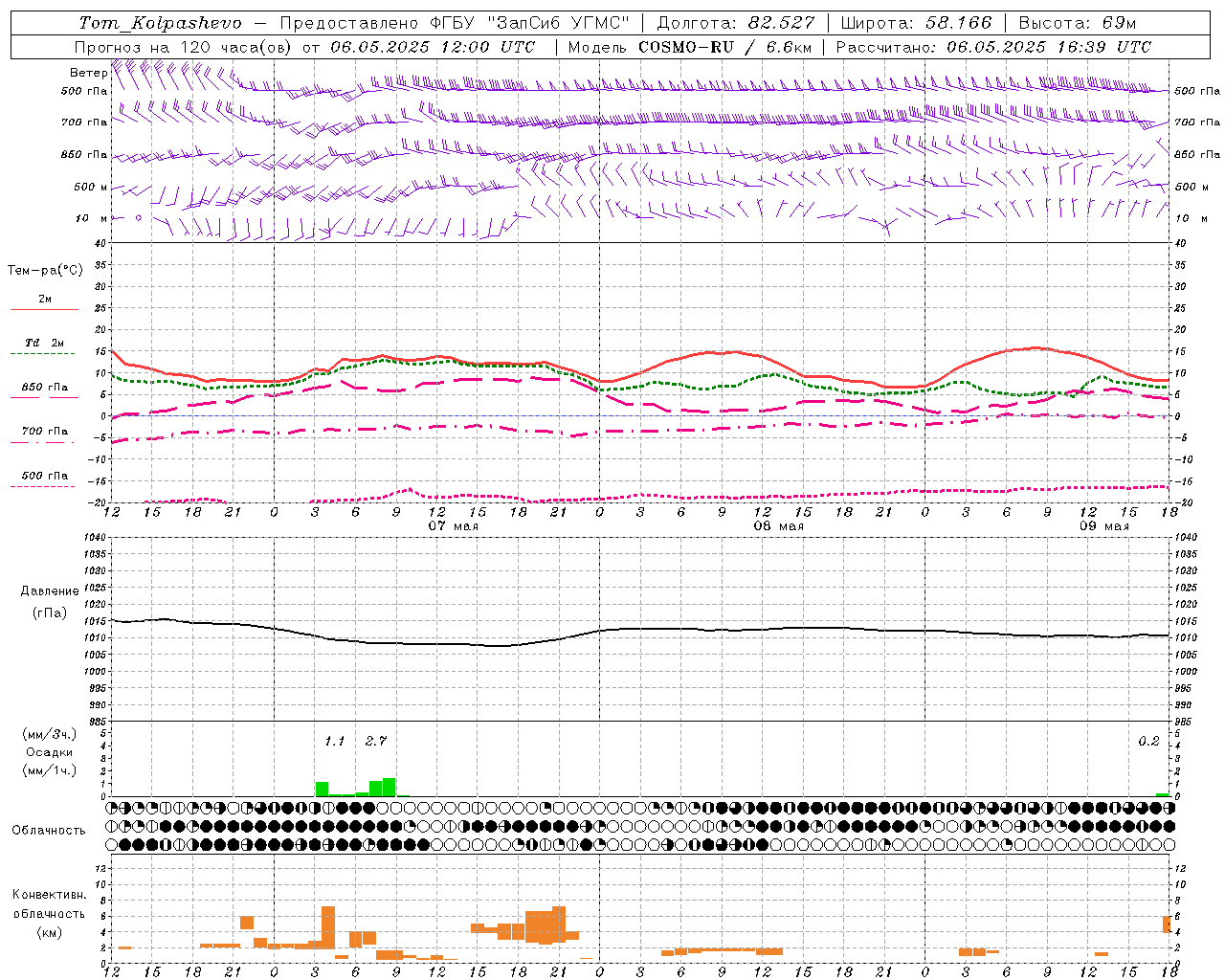The height and width of the screenshot is (980, 1225).
Task: Select the 700 гПа temperature legend entry
Action: coord(45,432)
